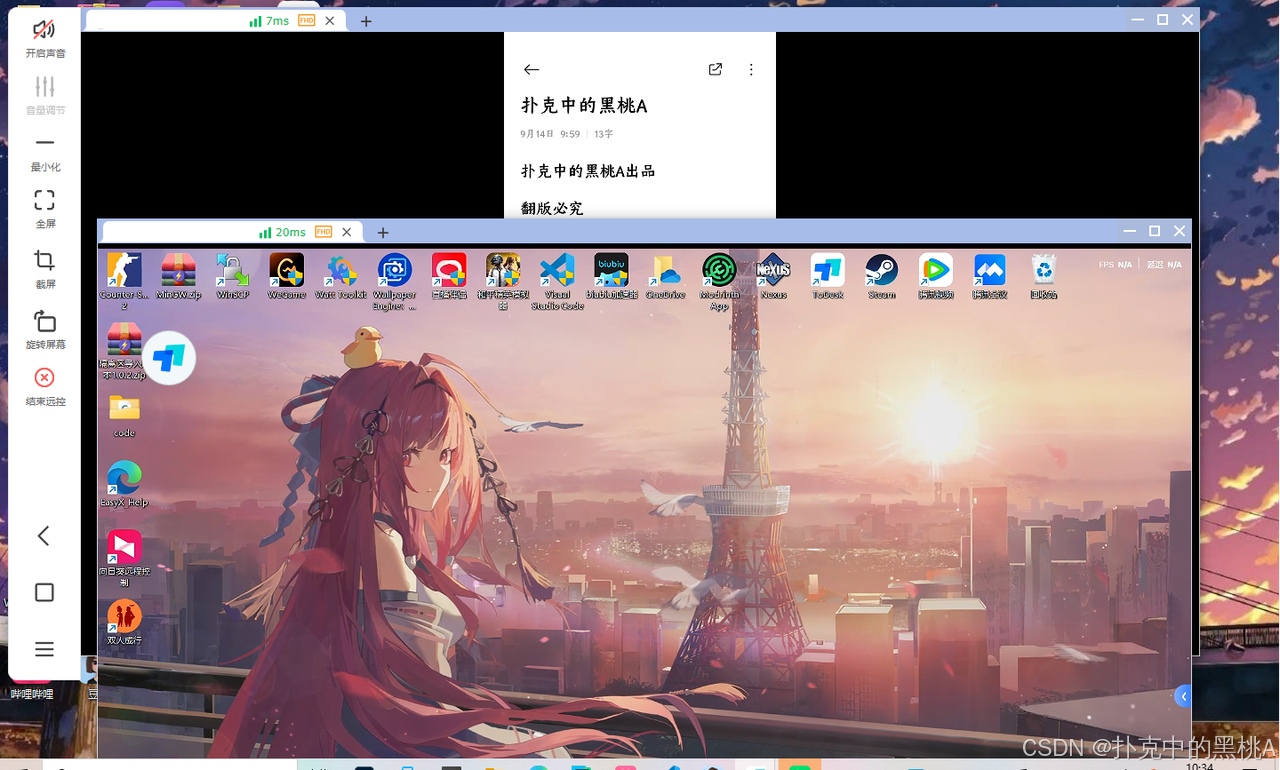Image resolution: width=1280 pixels, height=770 pixels.
Task: Open the OneDrive desktop shortcut
Action: click(x=665, y=277)
